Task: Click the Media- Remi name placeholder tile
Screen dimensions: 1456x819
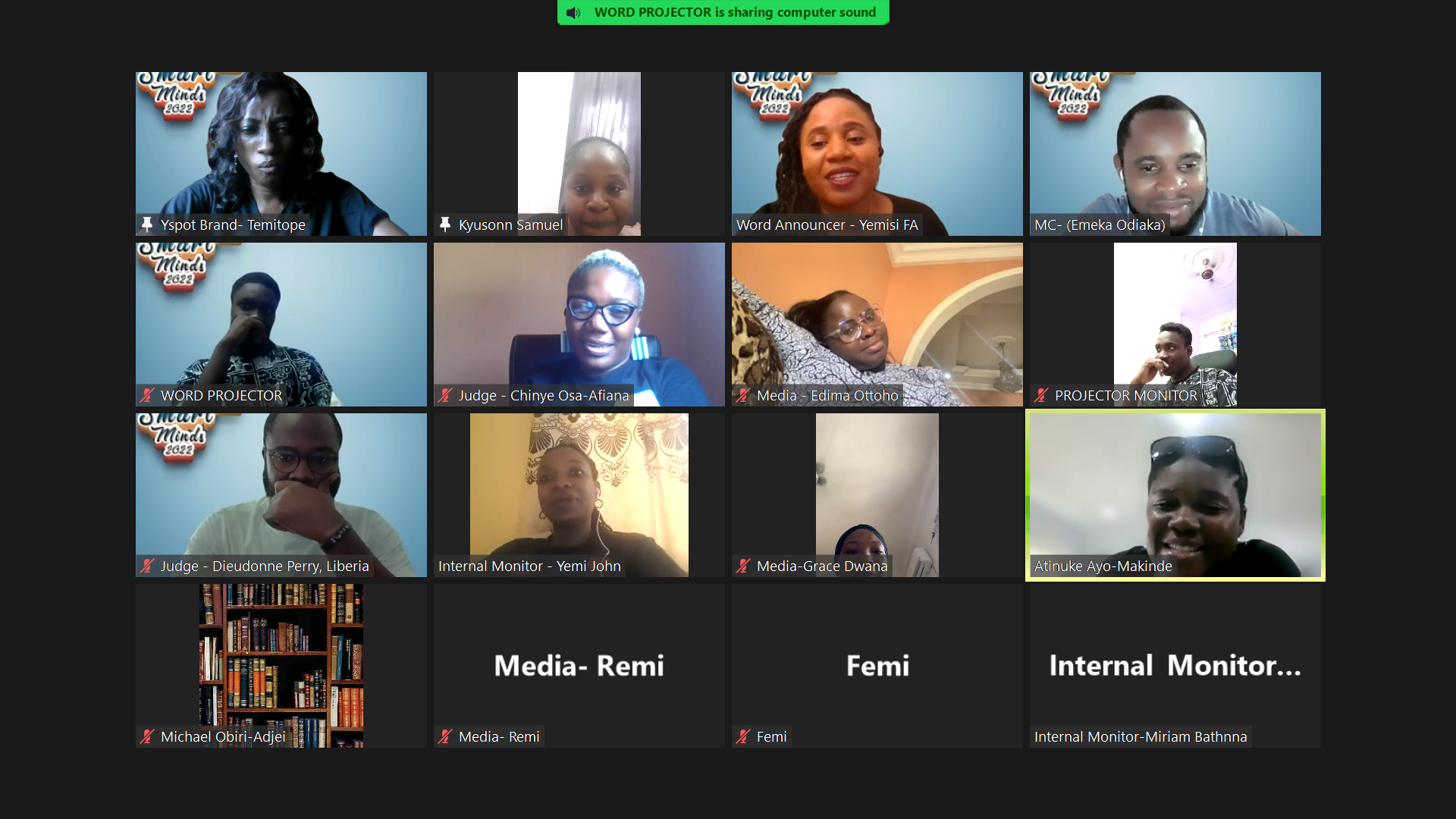Action: 579,666
